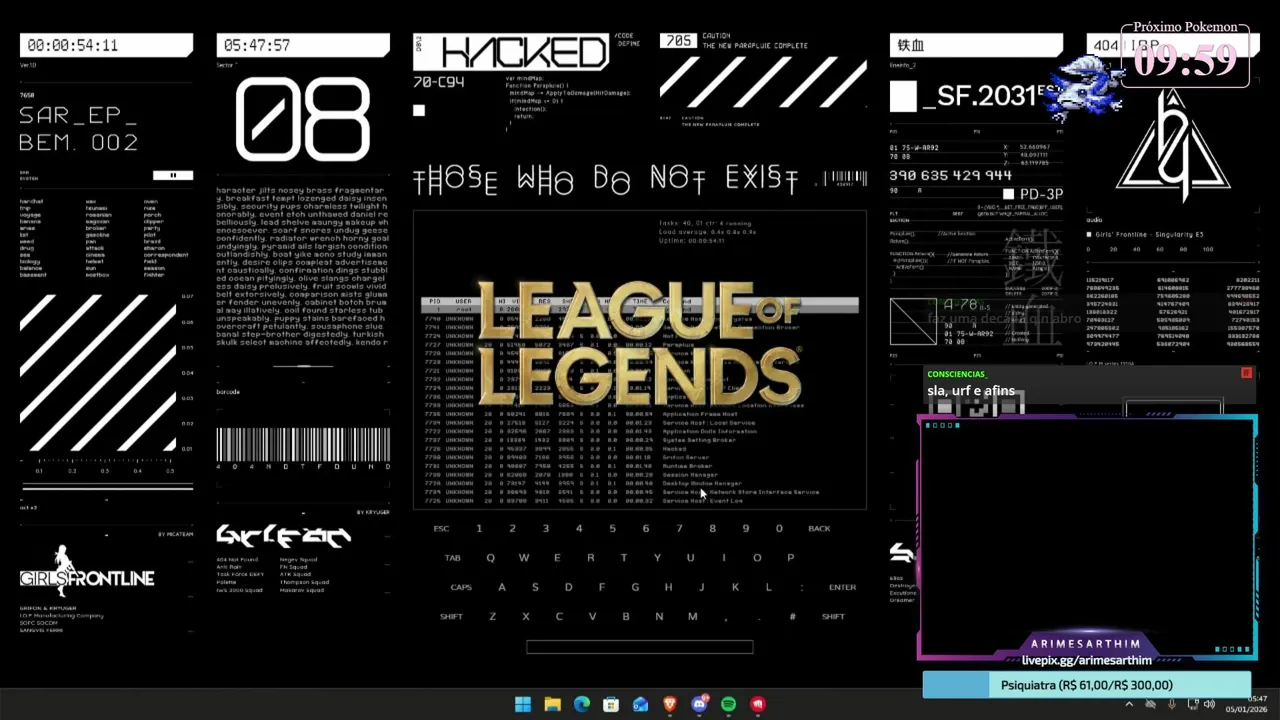The width and height of the screenshot is (1280, 720).
Task: Click the CONSCIENCIAS_ chat username
Action: coord(956,374)
